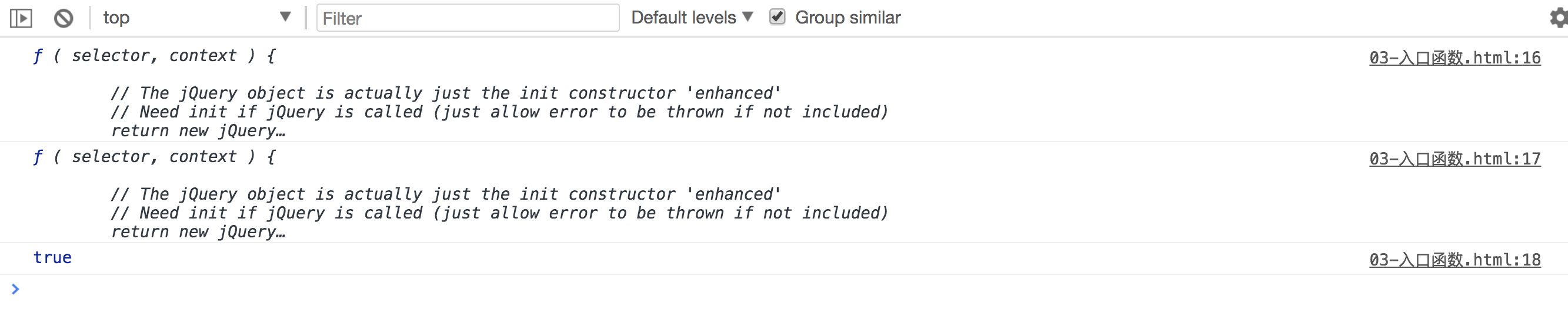This screenshot has width=1568, height=316.
Task: Click the italic ƒ symbol of the second logged function
Action: [x=37, y=157]
